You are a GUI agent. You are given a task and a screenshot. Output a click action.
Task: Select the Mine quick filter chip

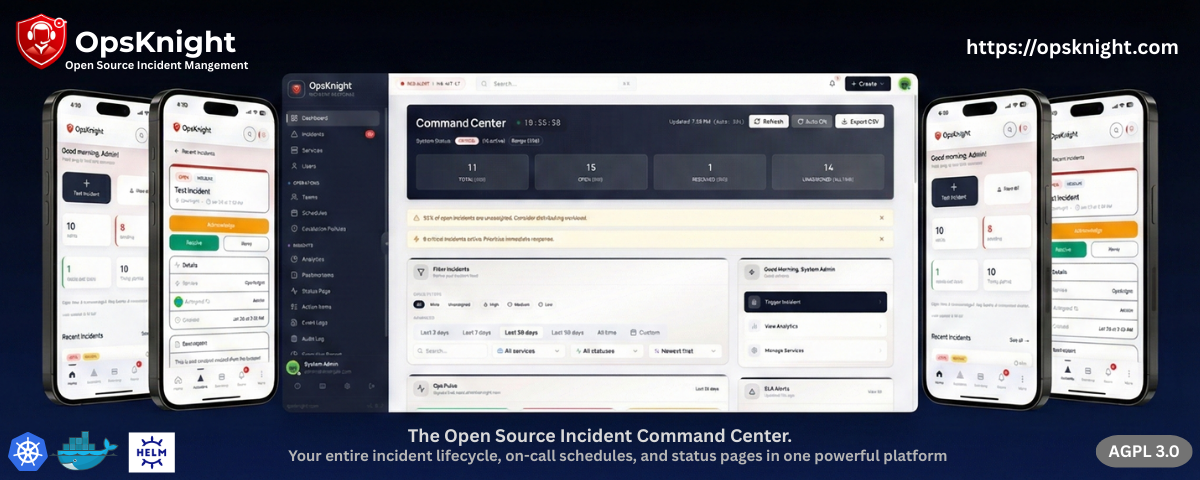436,303
